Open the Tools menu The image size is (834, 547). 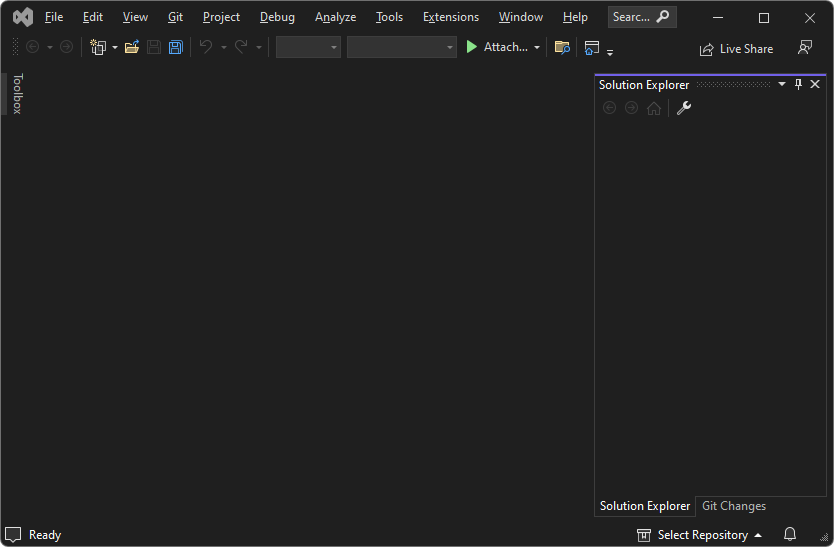pyautogui.click(x=389, y=17)
